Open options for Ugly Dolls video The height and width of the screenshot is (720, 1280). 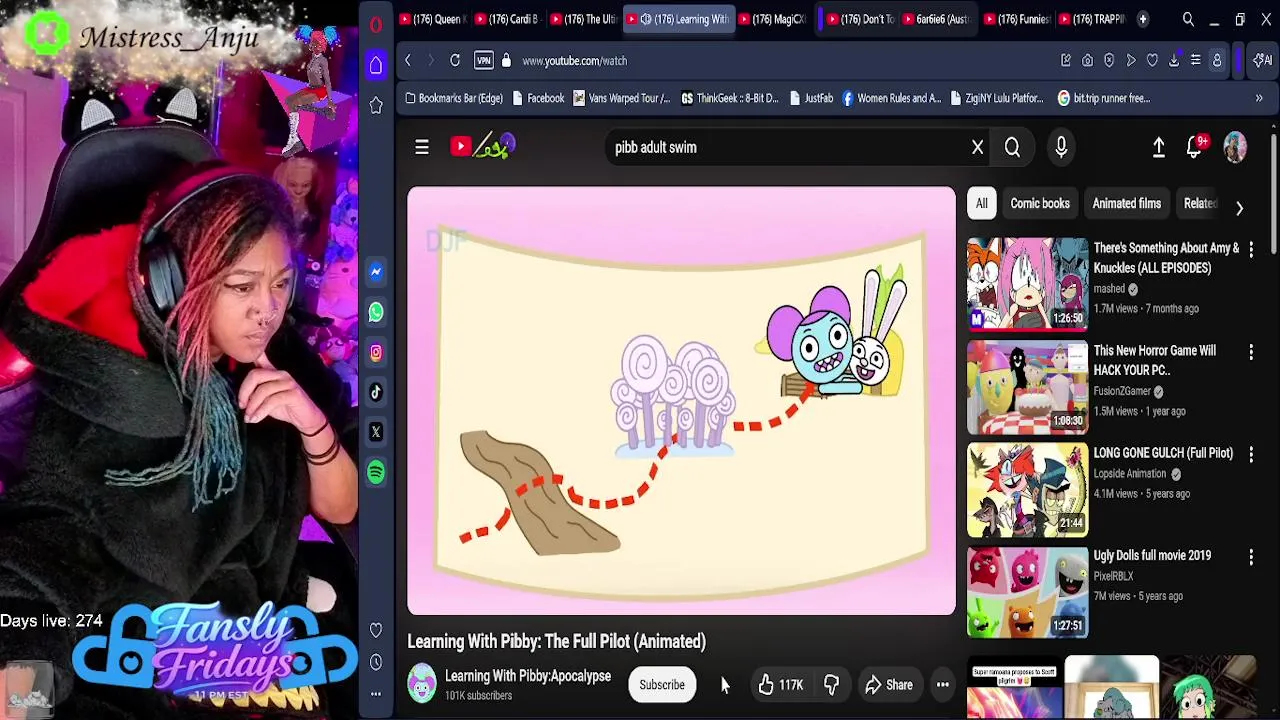1251,557
